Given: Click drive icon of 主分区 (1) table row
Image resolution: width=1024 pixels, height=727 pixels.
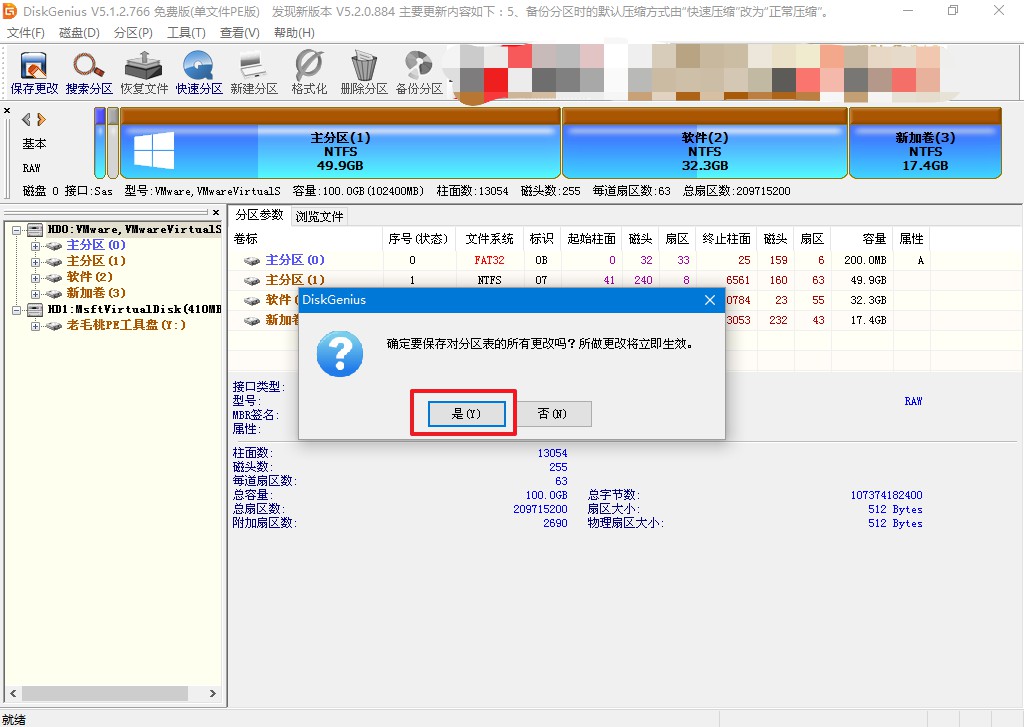Looking at the screenshot, I should point(251,281).
